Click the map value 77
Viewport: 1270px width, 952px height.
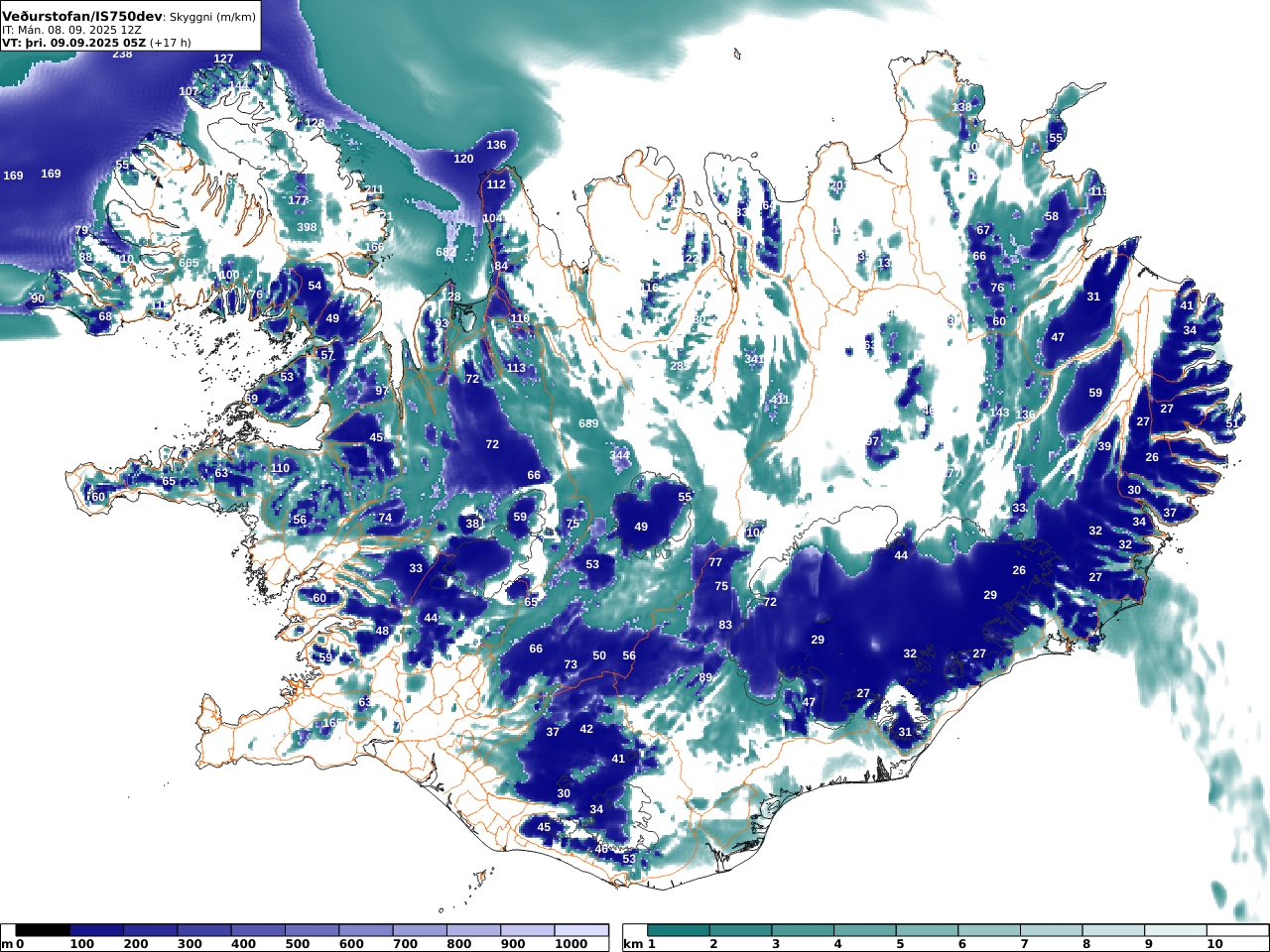715,562
